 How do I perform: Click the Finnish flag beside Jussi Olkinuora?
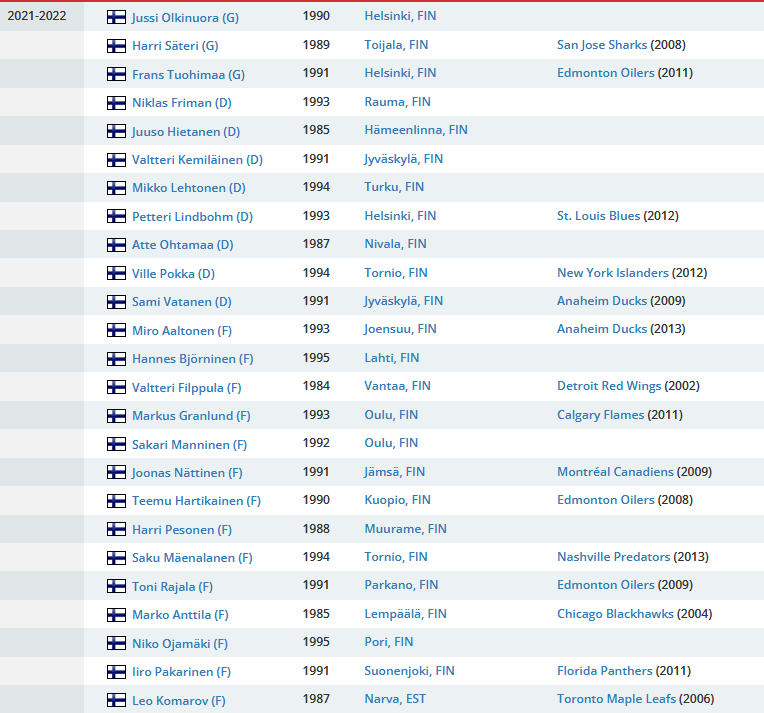tap(116, 17)
